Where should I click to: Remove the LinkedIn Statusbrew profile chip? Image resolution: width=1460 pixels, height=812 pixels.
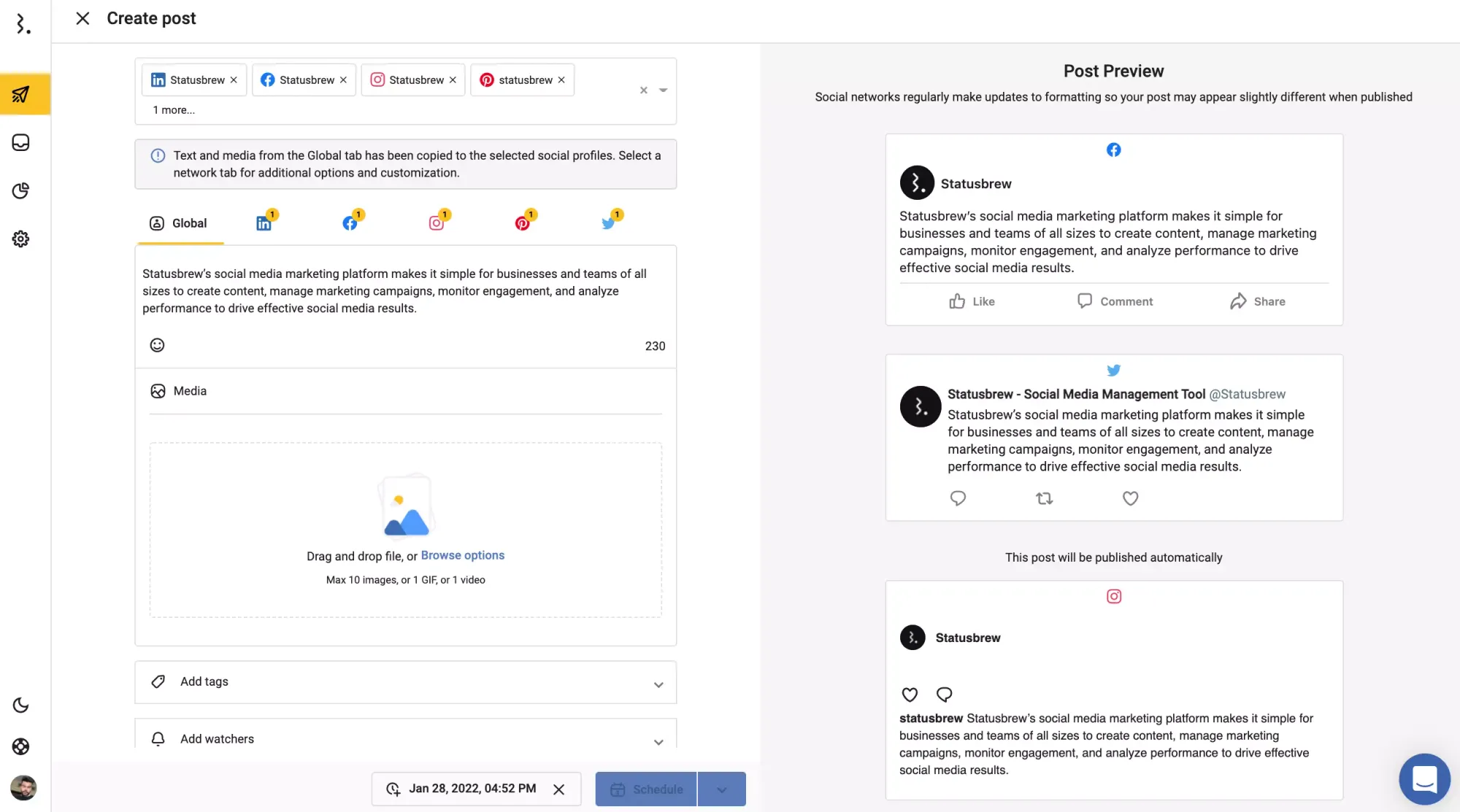point(234,80)
